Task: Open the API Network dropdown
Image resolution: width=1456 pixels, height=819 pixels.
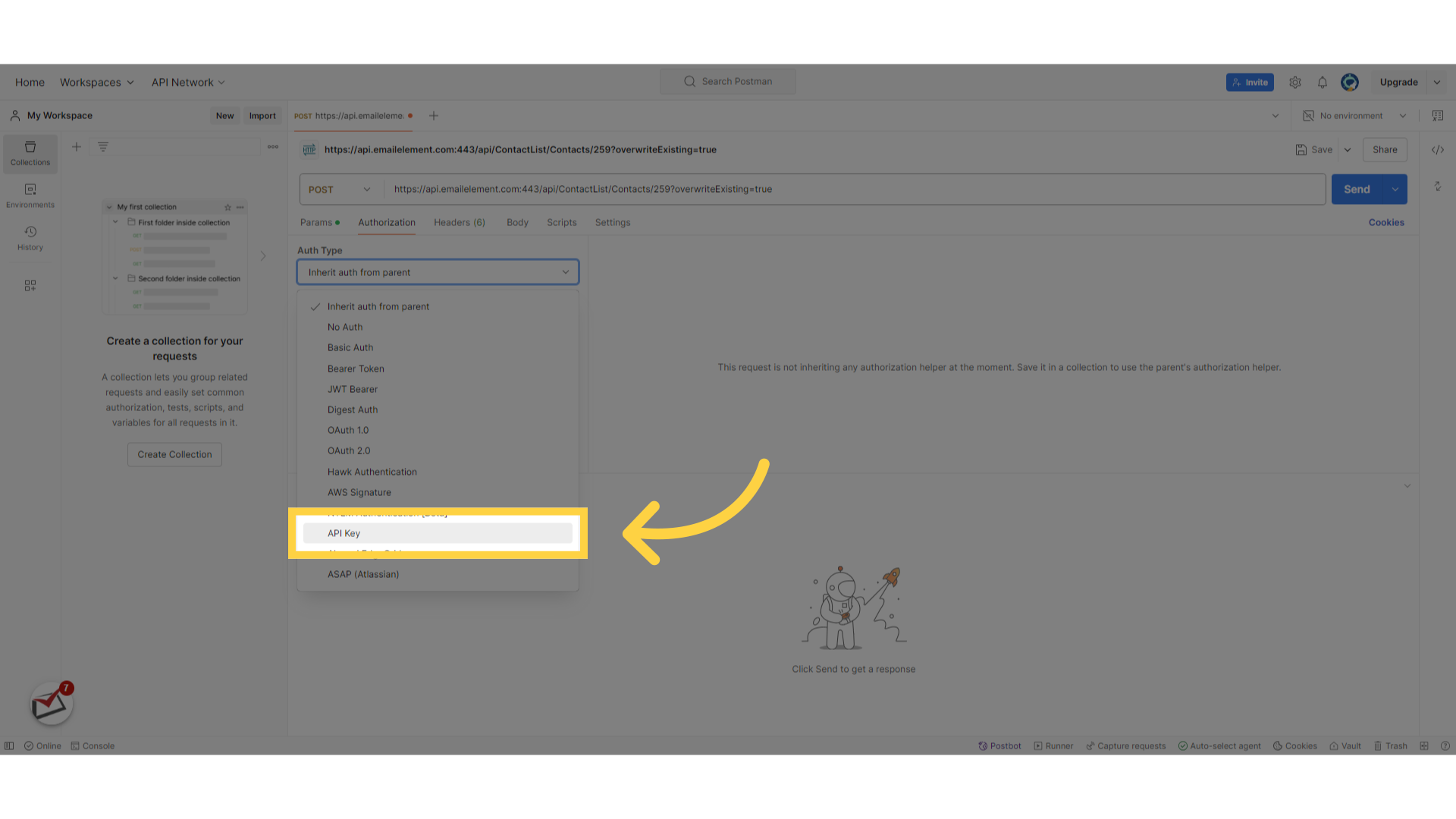Action: coord(188,83)
